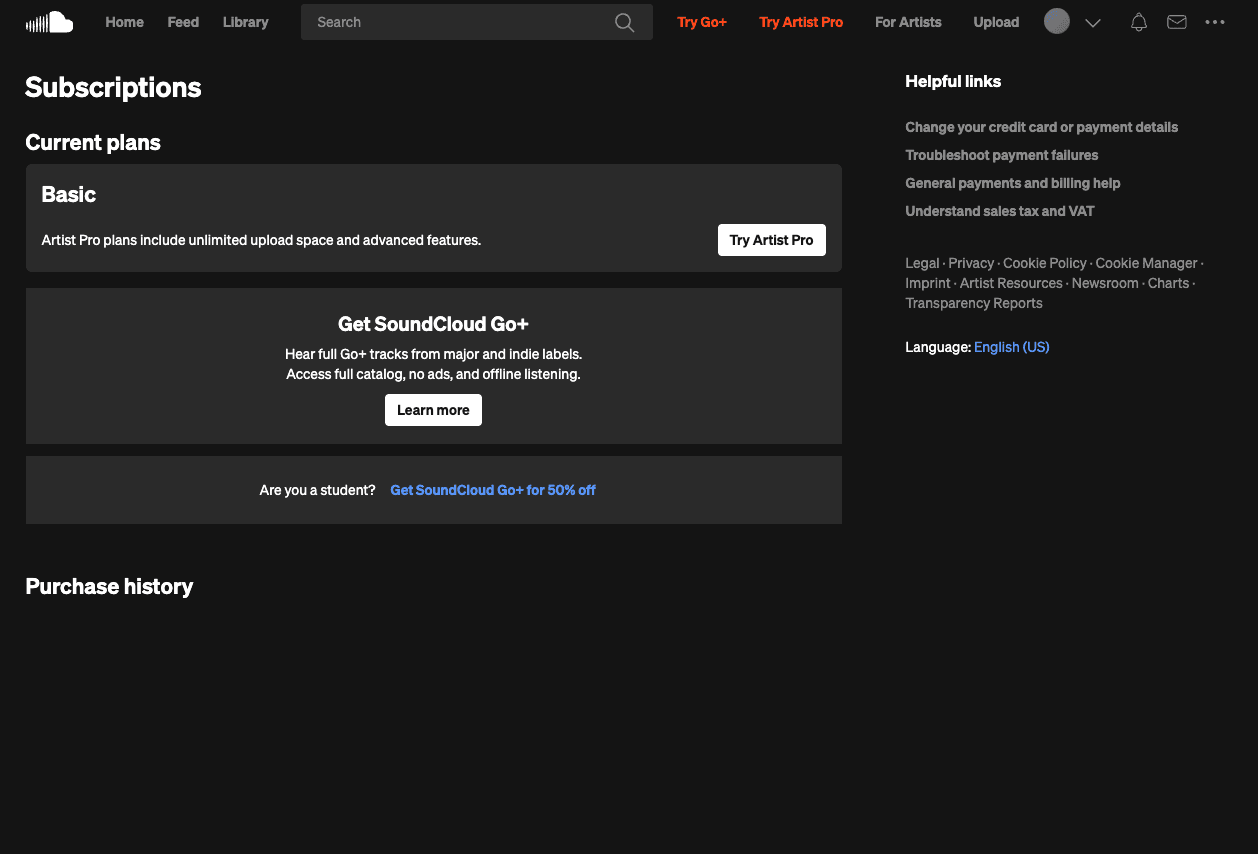Open the three-dots more menu
Viewport: 1258px width, 854px height.
coord(1215,22)
